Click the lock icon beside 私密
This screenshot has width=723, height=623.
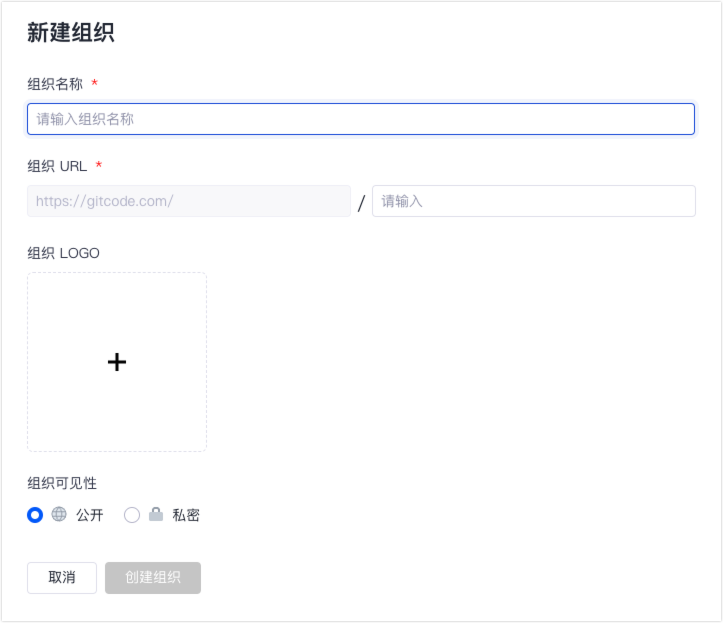point(156,515)
